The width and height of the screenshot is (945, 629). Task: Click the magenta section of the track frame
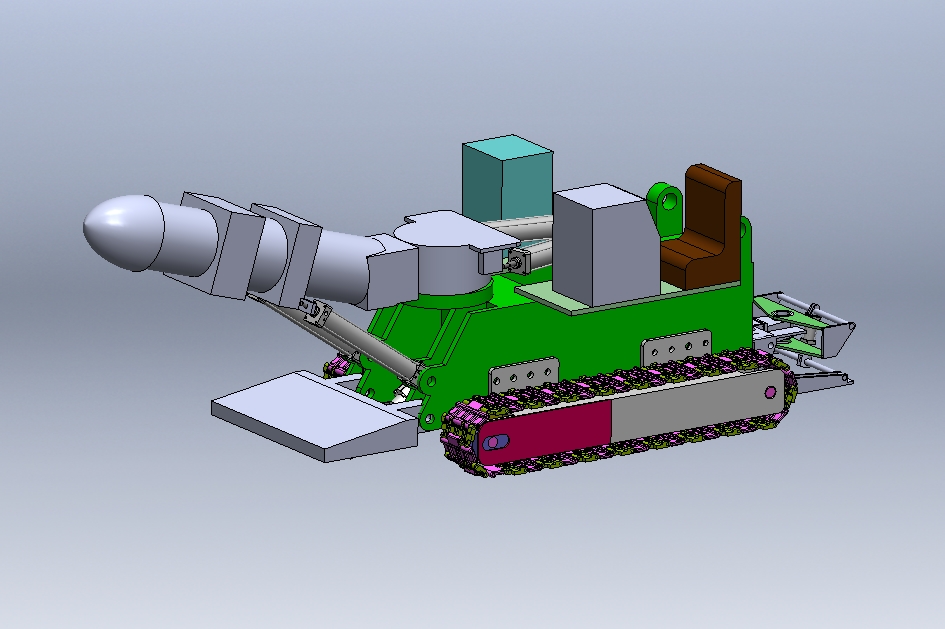[x=547, y=432]
